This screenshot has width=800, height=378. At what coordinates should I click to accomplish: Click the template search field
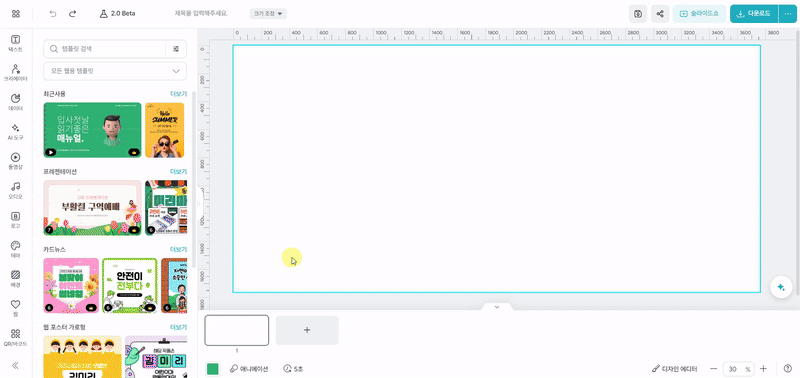click(105, 49)
